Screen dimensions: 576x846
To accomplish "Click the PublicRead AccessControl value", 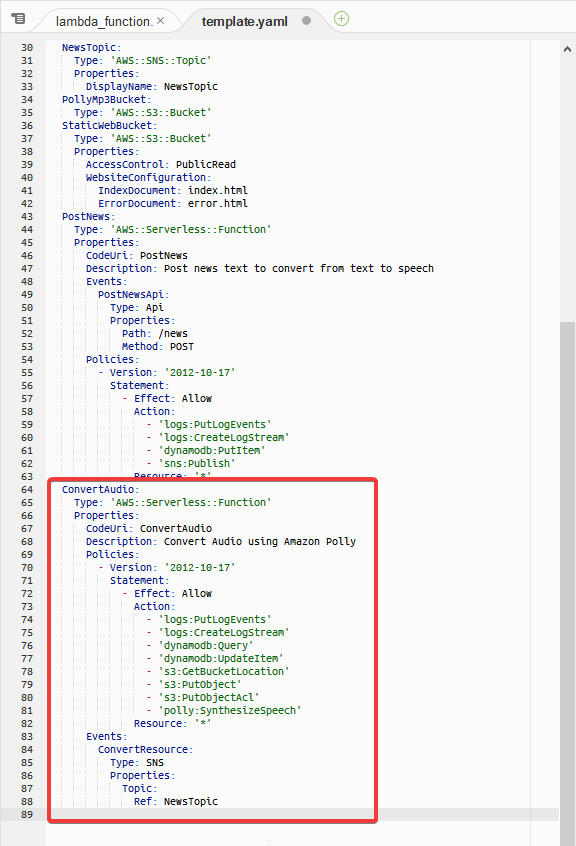I will 205,165.
